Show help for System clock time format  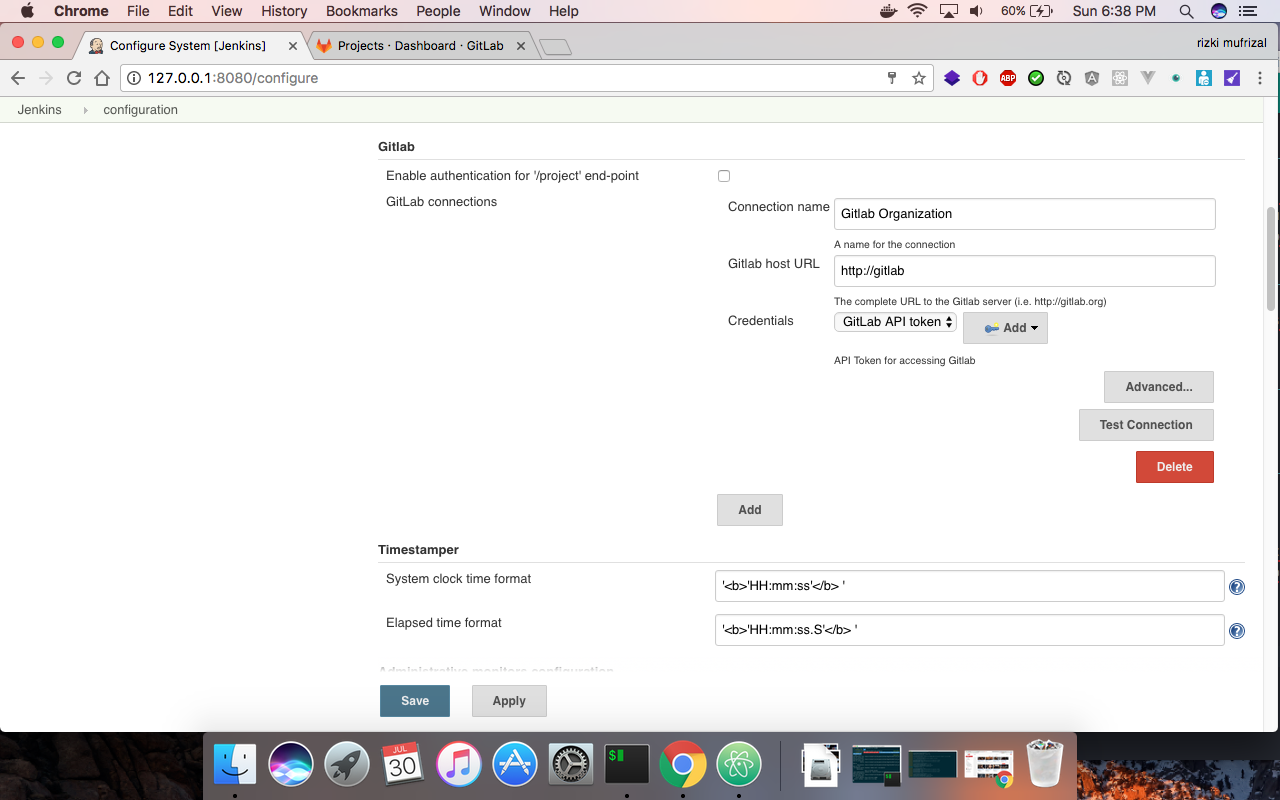[1237, 587]
